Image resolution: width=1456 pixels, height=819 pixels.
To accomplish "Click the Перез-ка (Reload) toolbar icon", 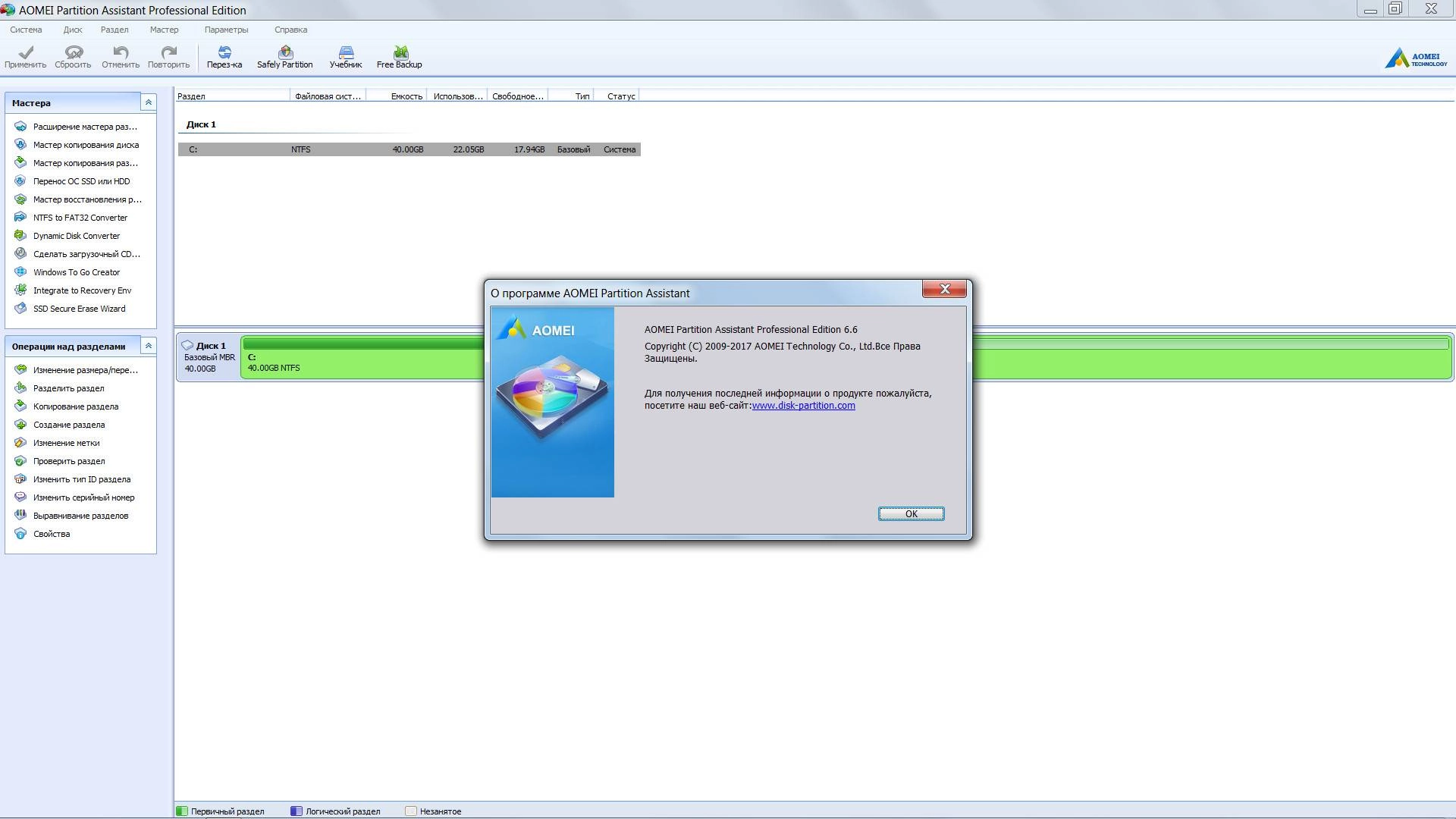I will [224, 52].
